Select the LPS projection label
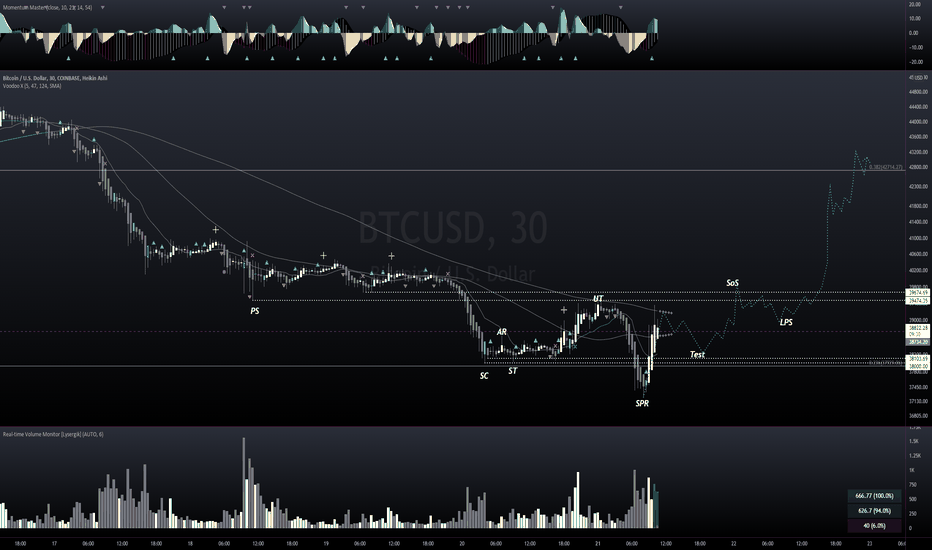Viewport: 932px width, 550px height. click(786, 322)
